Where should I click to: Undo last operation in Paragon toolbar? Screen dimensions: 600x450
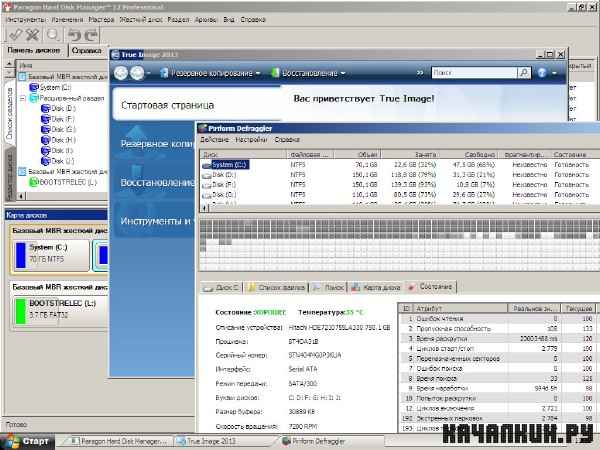(74, 35)
